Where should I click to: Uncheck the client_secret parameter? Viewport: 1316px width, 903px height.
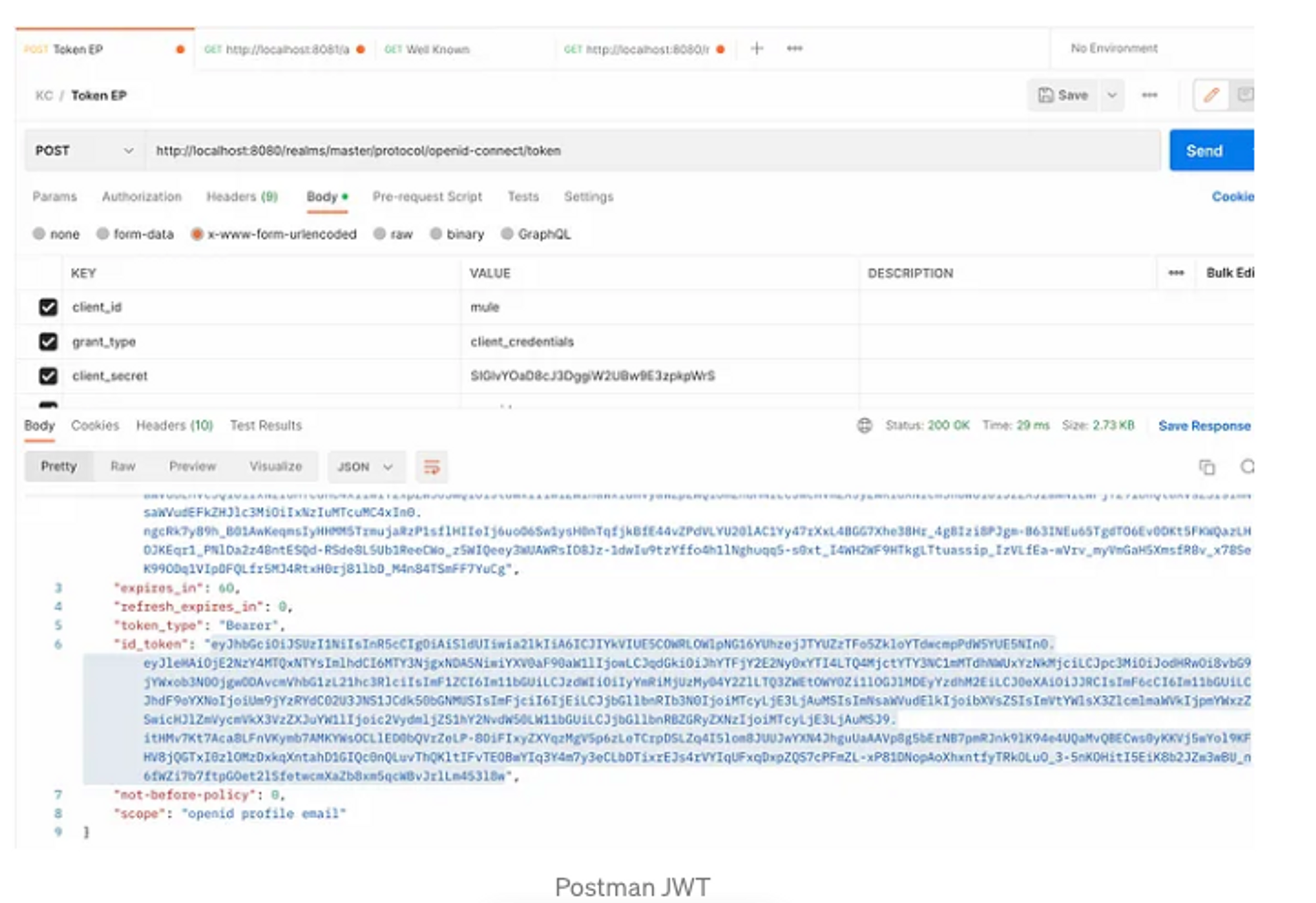pyautogui.click(x=47, y=376)
